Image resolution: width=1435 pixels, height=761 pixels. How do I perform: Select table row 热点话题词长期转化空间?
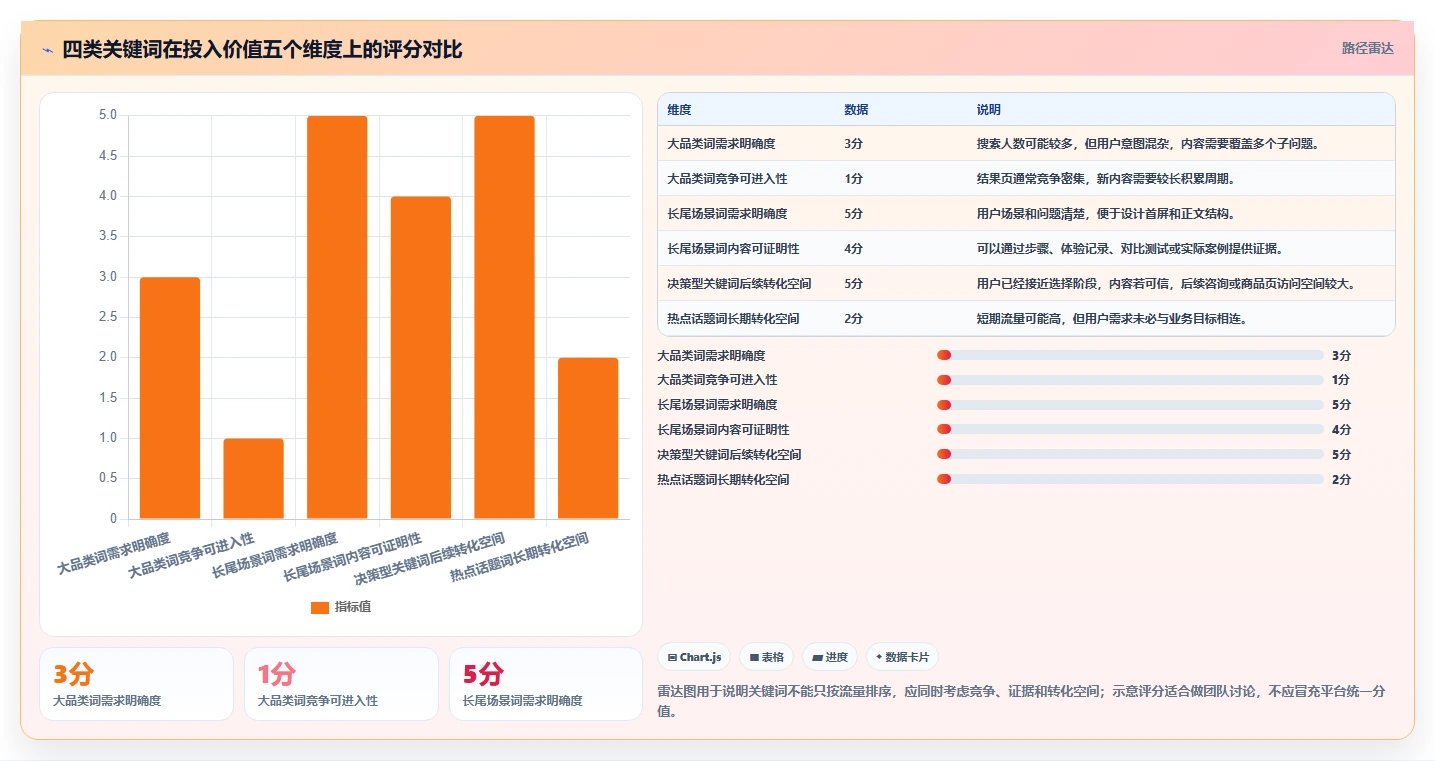tap(1026, 318)
